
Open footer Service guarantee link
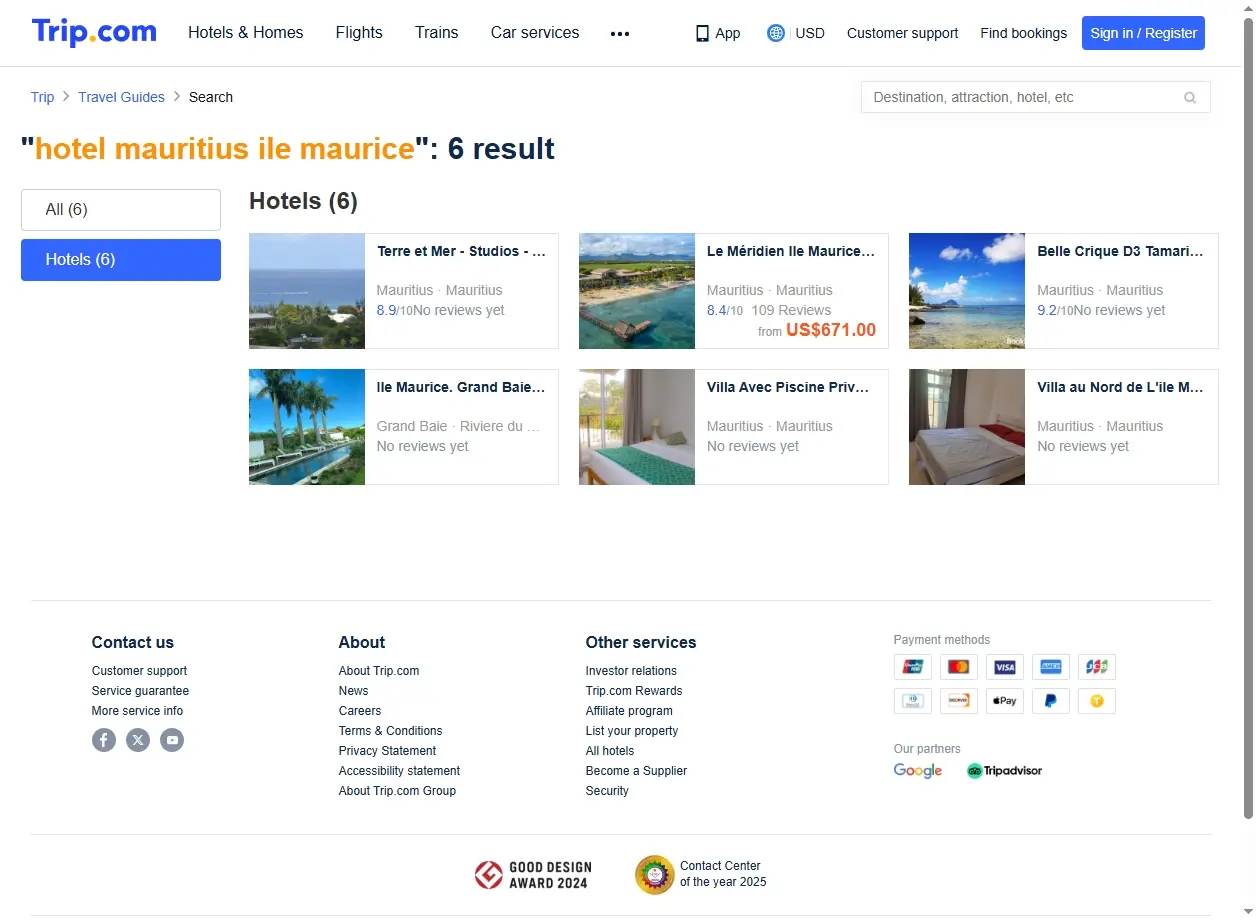tap(140, 691)
